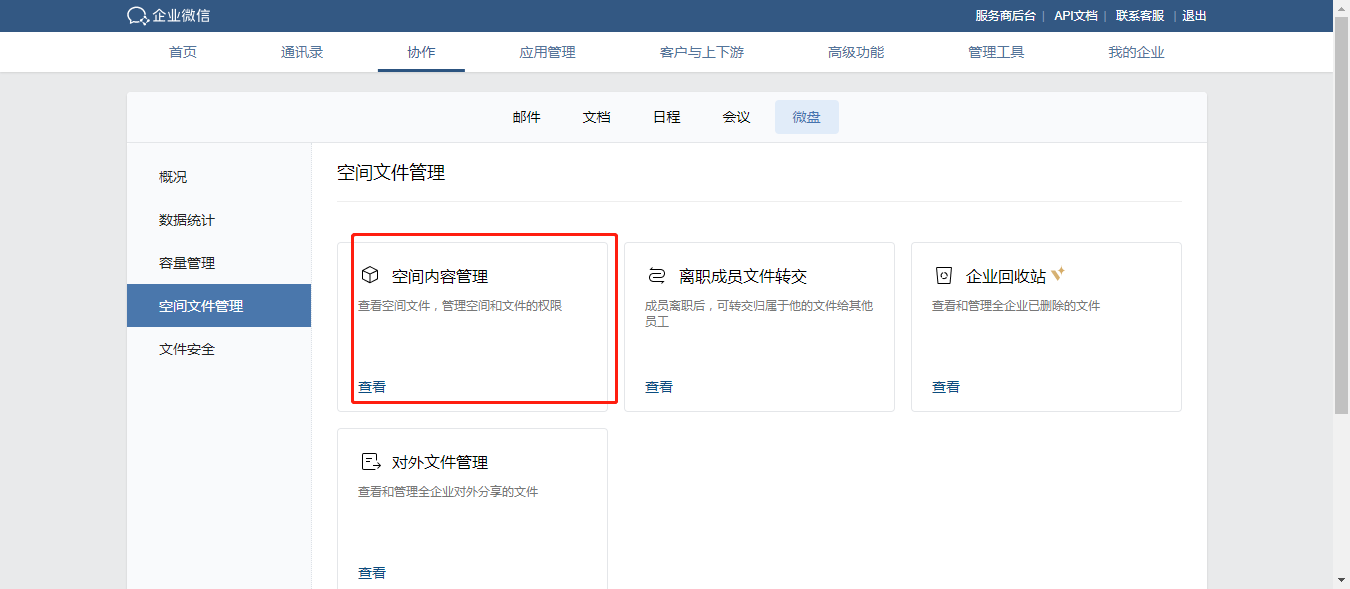Click the vertical scrollbar thumb
The width and height of the screenshot is (1350, 589).
tap(1342, 215)
